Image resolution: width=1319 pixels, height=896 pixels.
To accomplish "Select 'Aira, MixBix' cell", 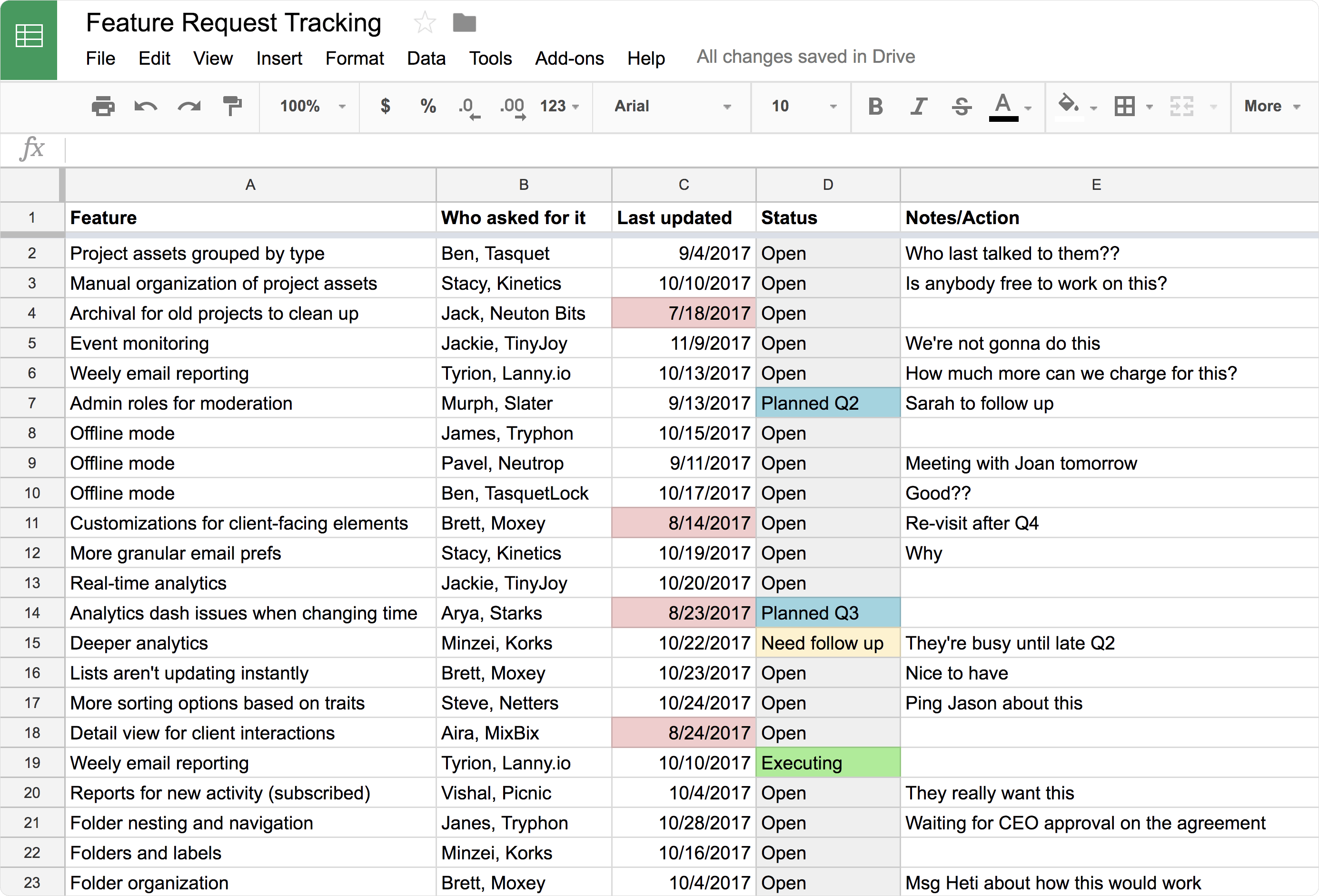I will pyautogui.click(x=524, y=733).
